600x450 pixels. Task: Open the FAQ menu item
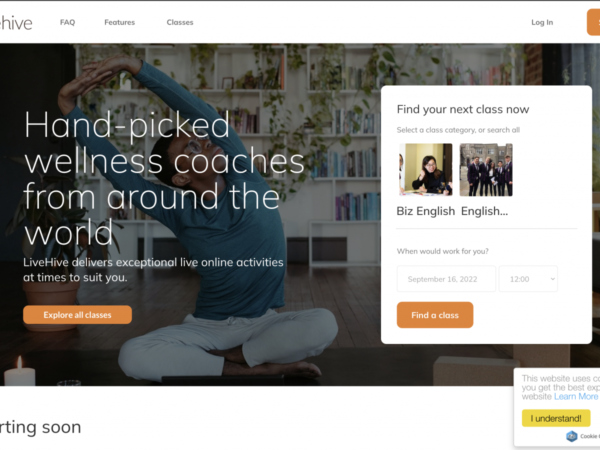tap(67, 22)
